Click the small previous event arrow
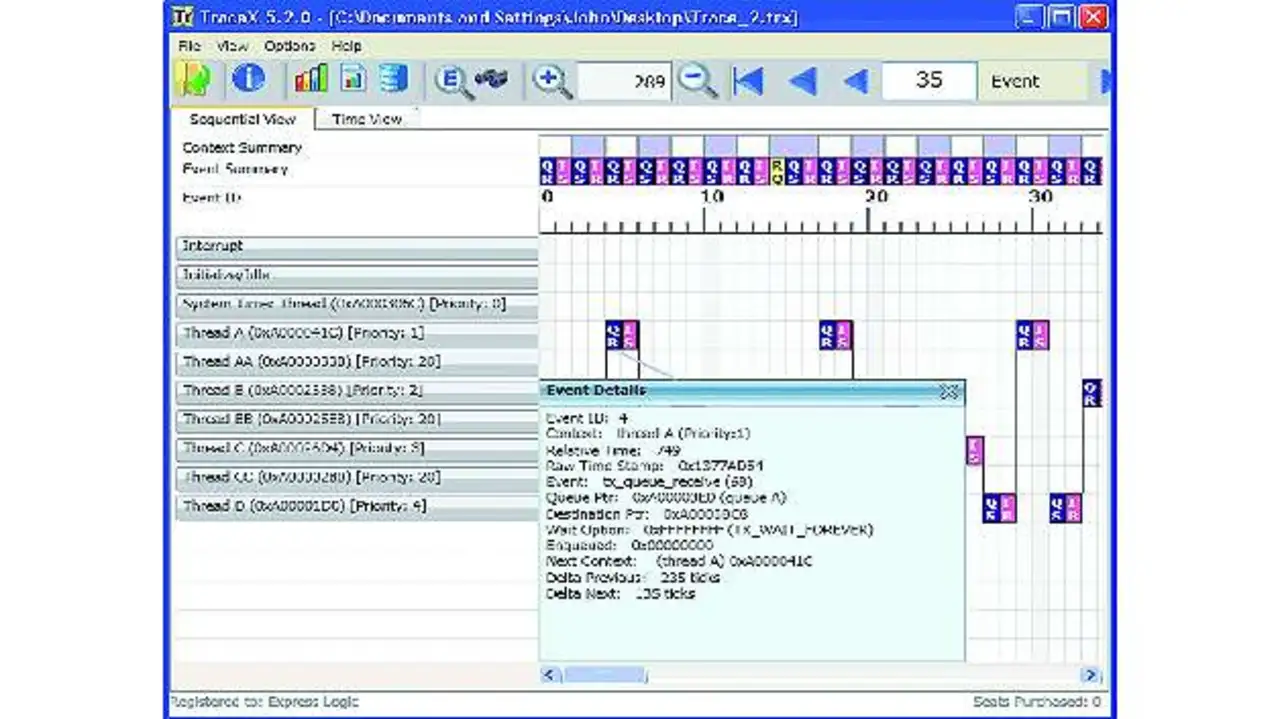Image resolution: width=1280 pixels, height=719 pixels. point(855,81)
